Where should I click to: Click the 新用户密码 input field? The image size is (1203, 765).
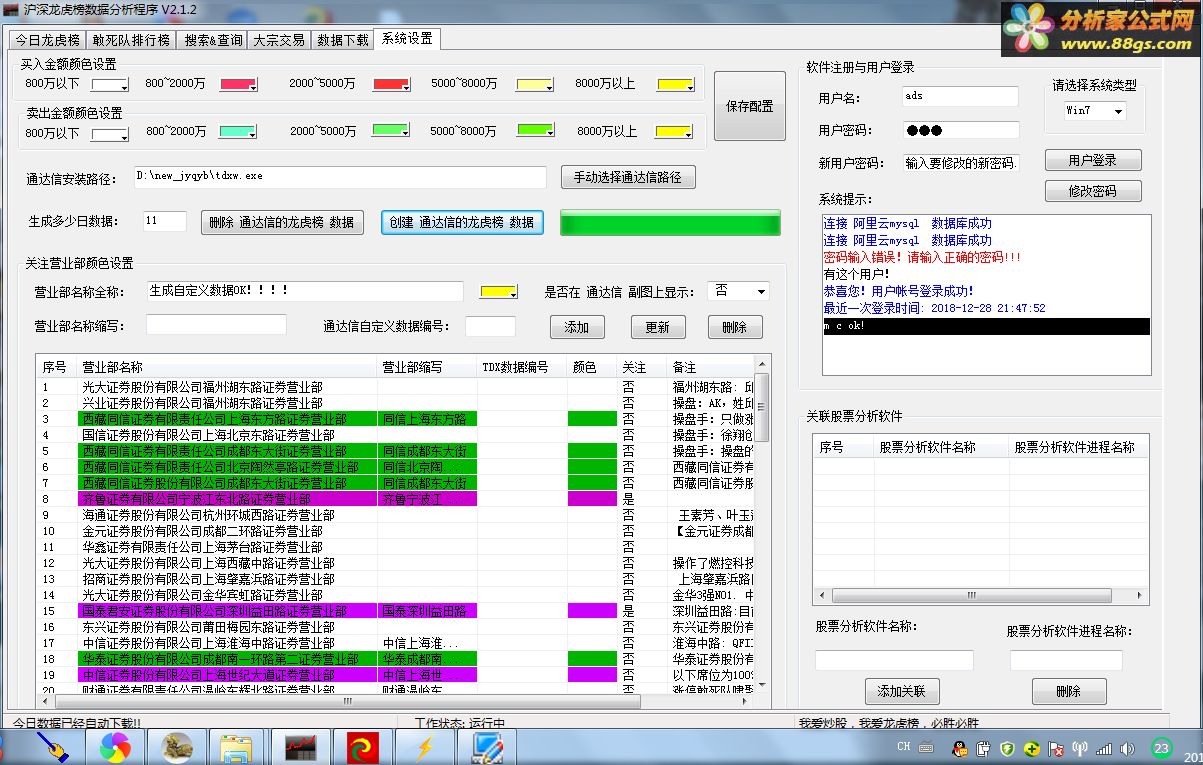pos(960,163)
